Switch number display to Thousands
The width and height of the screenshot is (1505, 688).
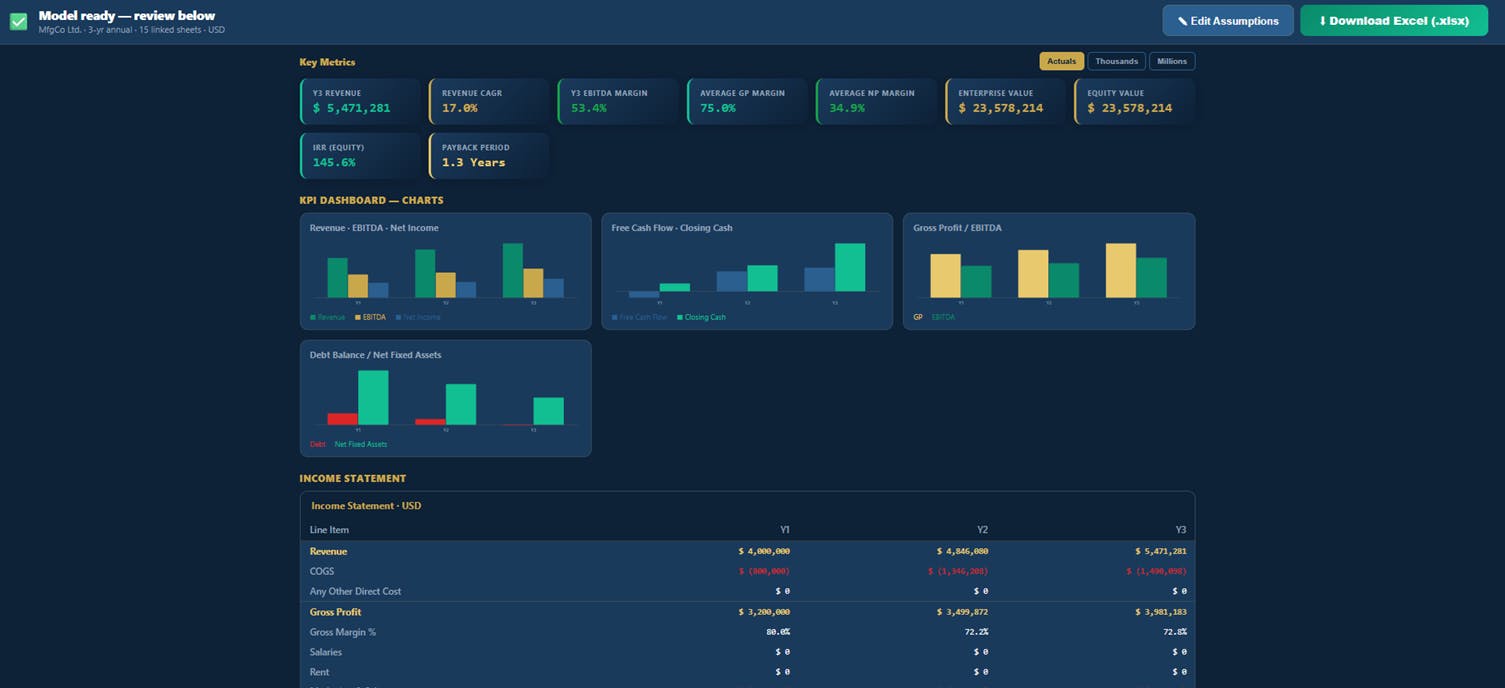(x=1116, y=61)
